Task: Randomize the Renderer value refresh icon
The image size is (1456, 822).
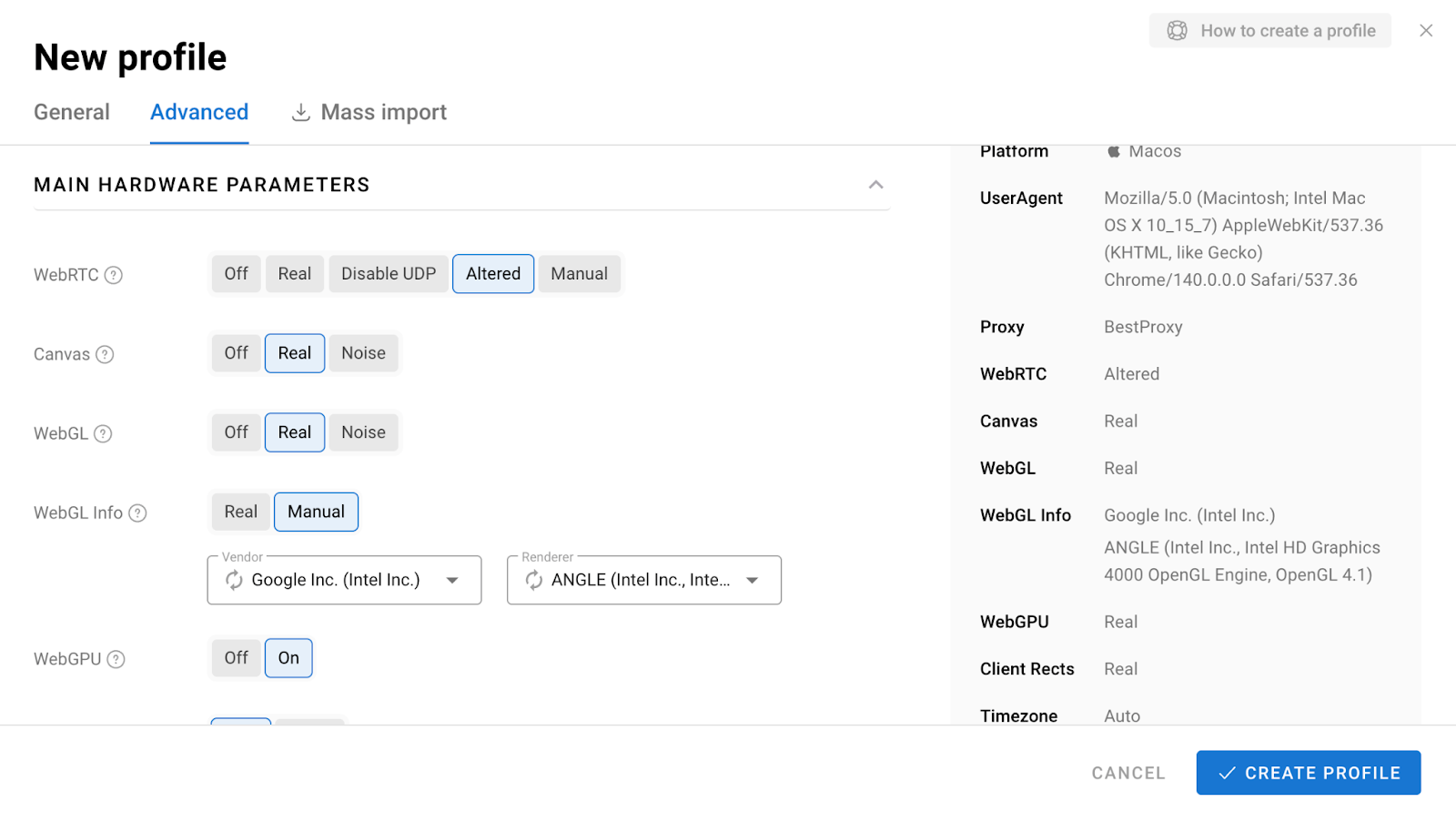Action: pos(534,580)
